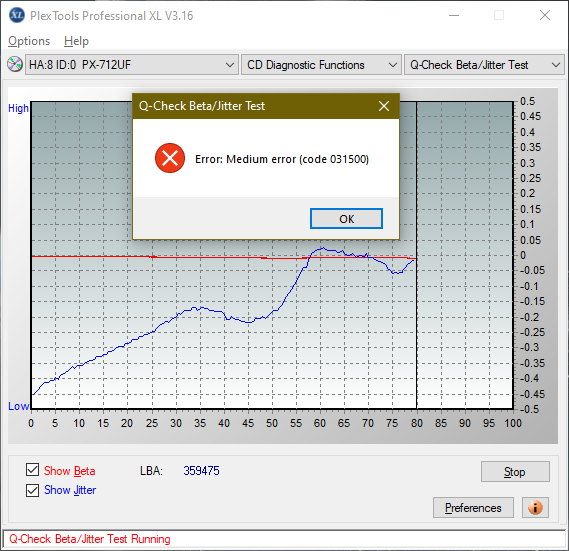Click the 'High' axis label
The image size is (569, 551).
[18, 108]
